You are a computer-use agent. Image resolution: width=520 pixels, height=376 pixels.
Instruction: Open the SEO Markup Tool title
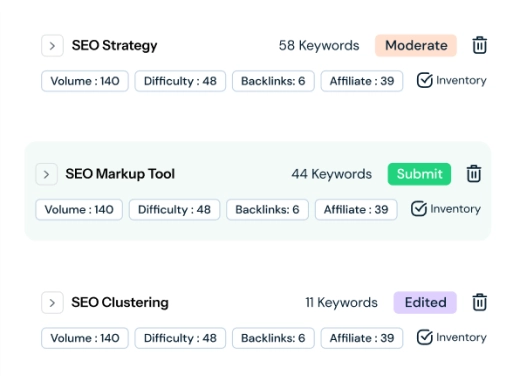[120, 174]
